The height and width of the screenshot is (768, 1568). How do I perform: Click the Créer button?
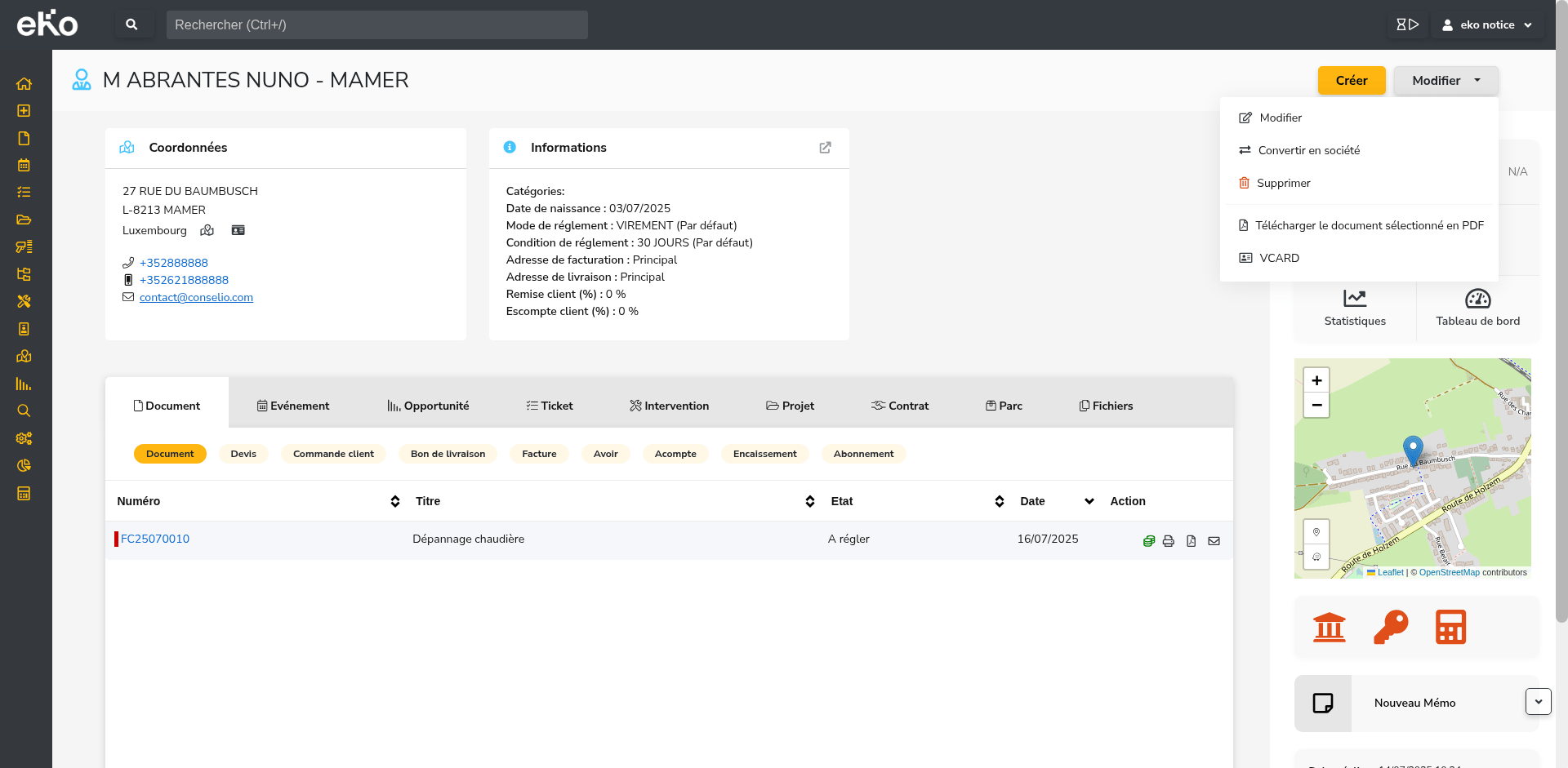[x=1352, y=80]
